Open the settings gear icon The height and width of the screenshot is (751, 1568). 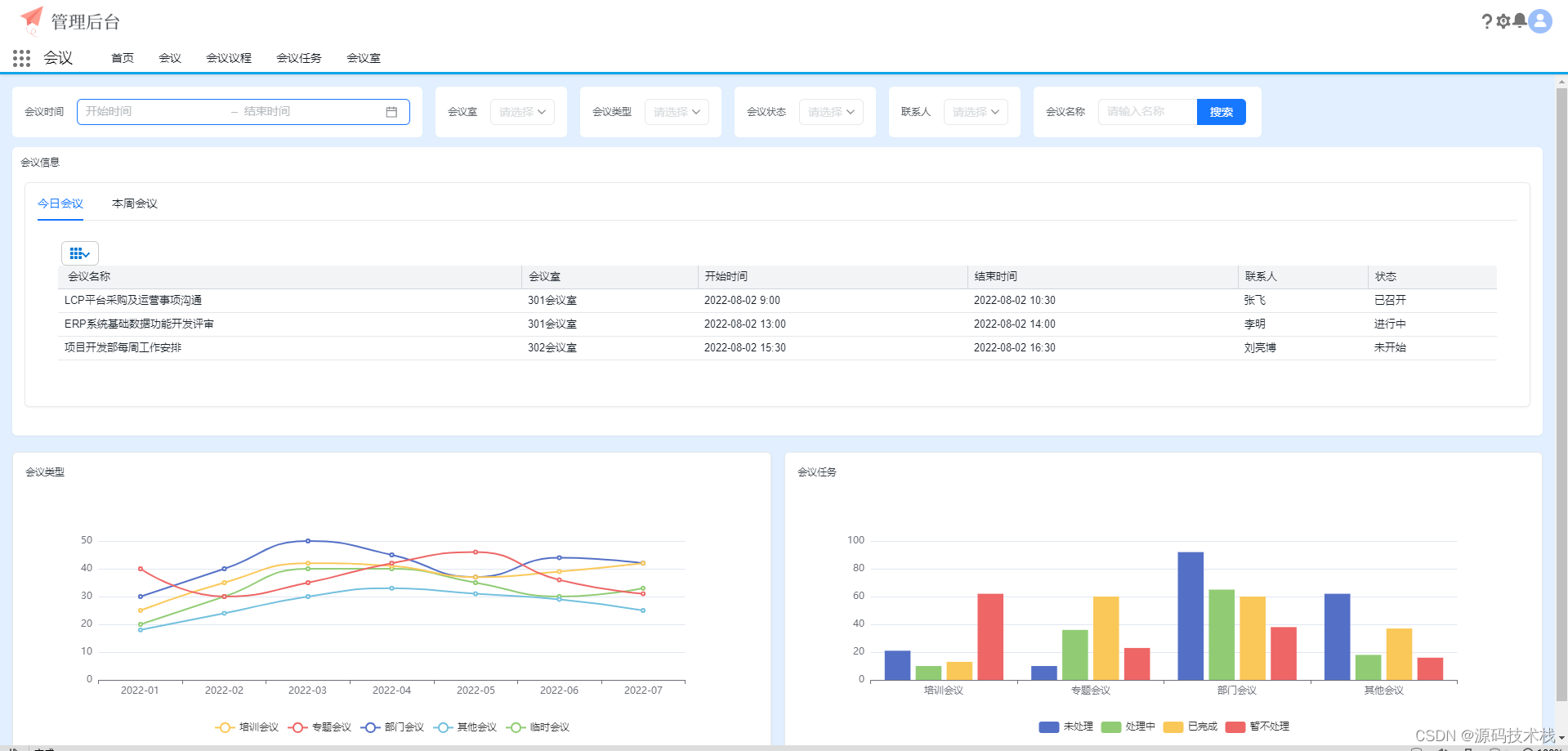[x=1503, y=21]
